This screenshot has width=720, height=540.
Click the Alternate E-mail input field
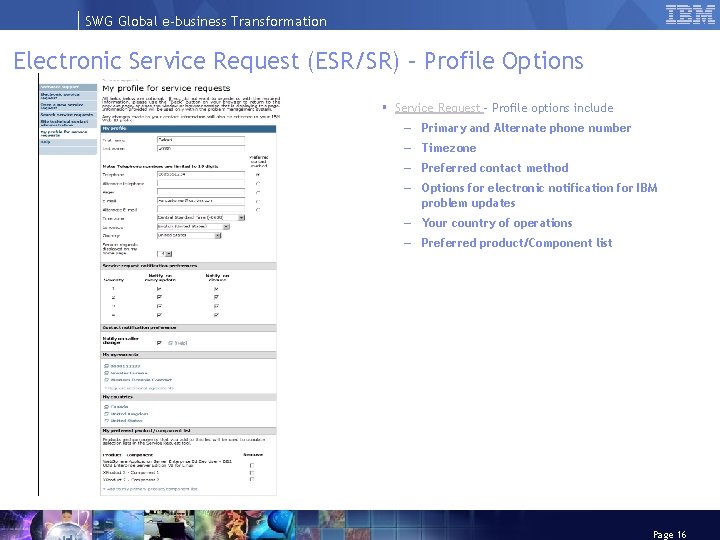tap(201, 209)
